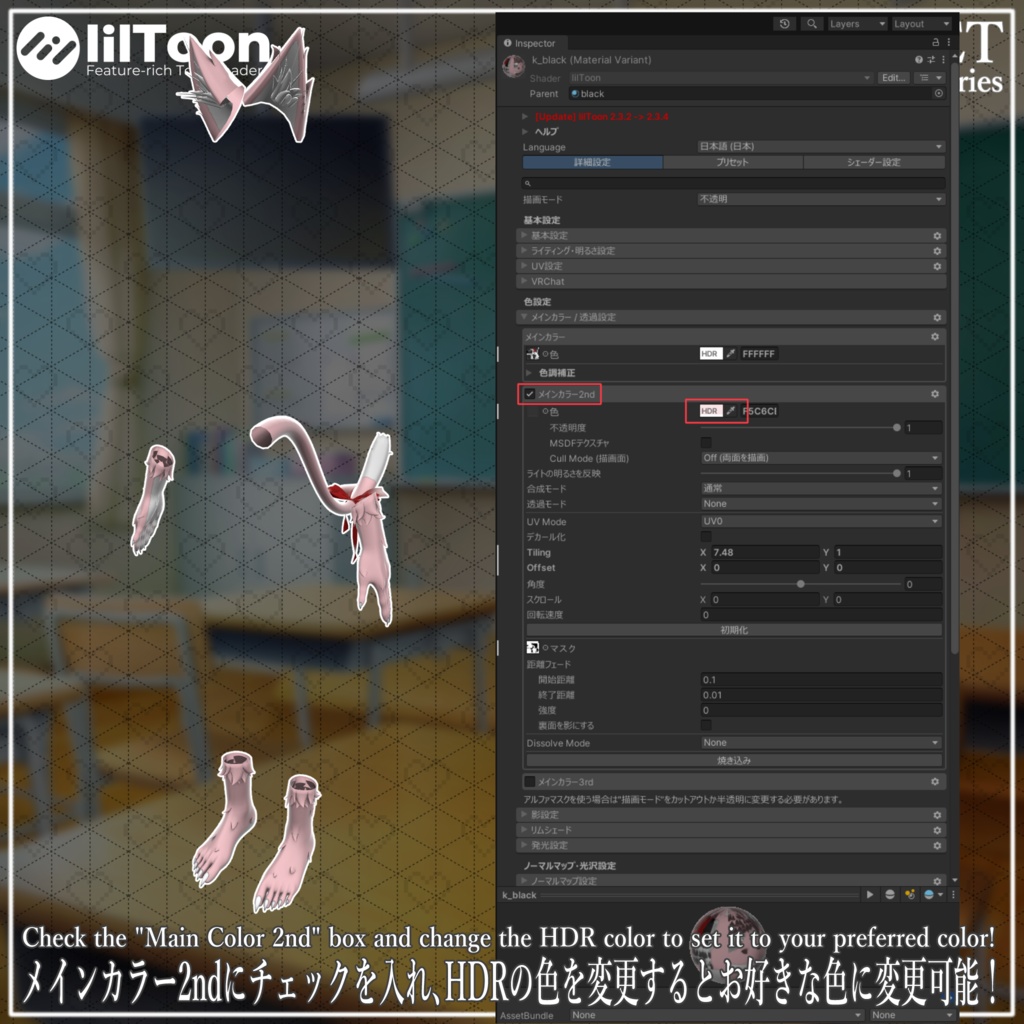
Task: Click the Tiling X field showing 7.48
Action: point(764,552)
